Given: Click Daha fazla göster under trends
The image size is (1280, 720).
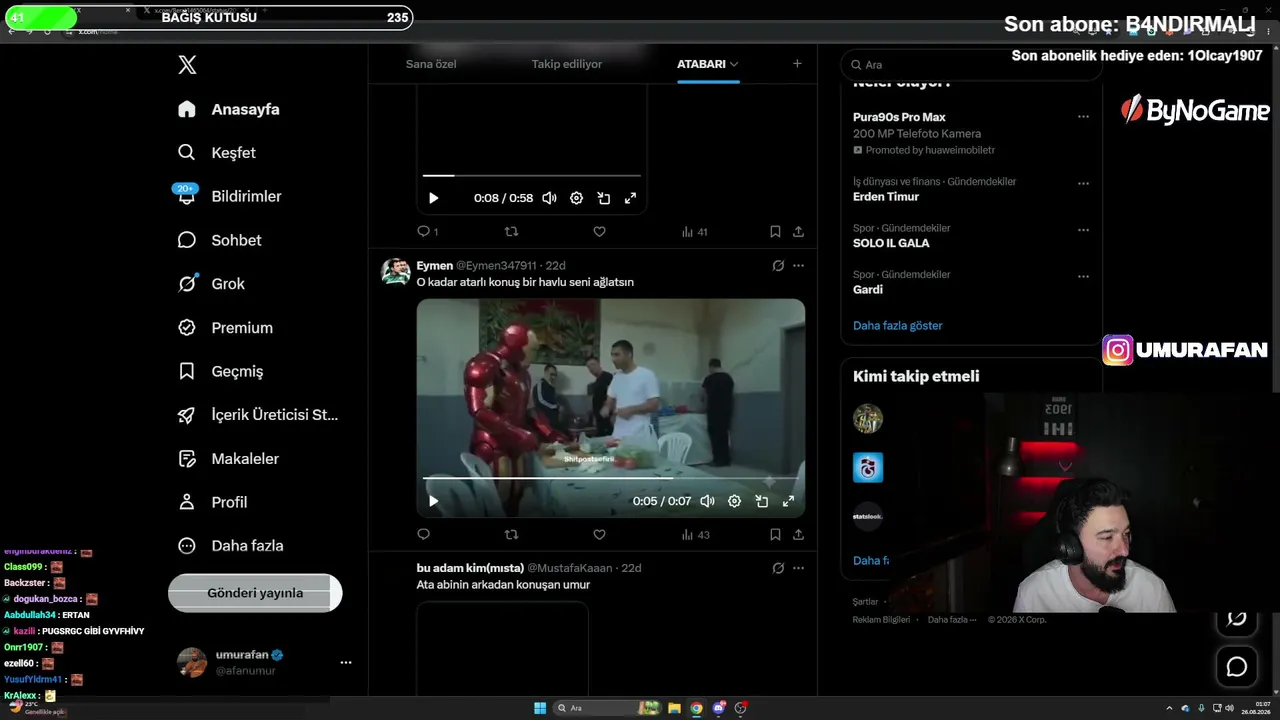Looking at the screenshot, I should 898,325.
